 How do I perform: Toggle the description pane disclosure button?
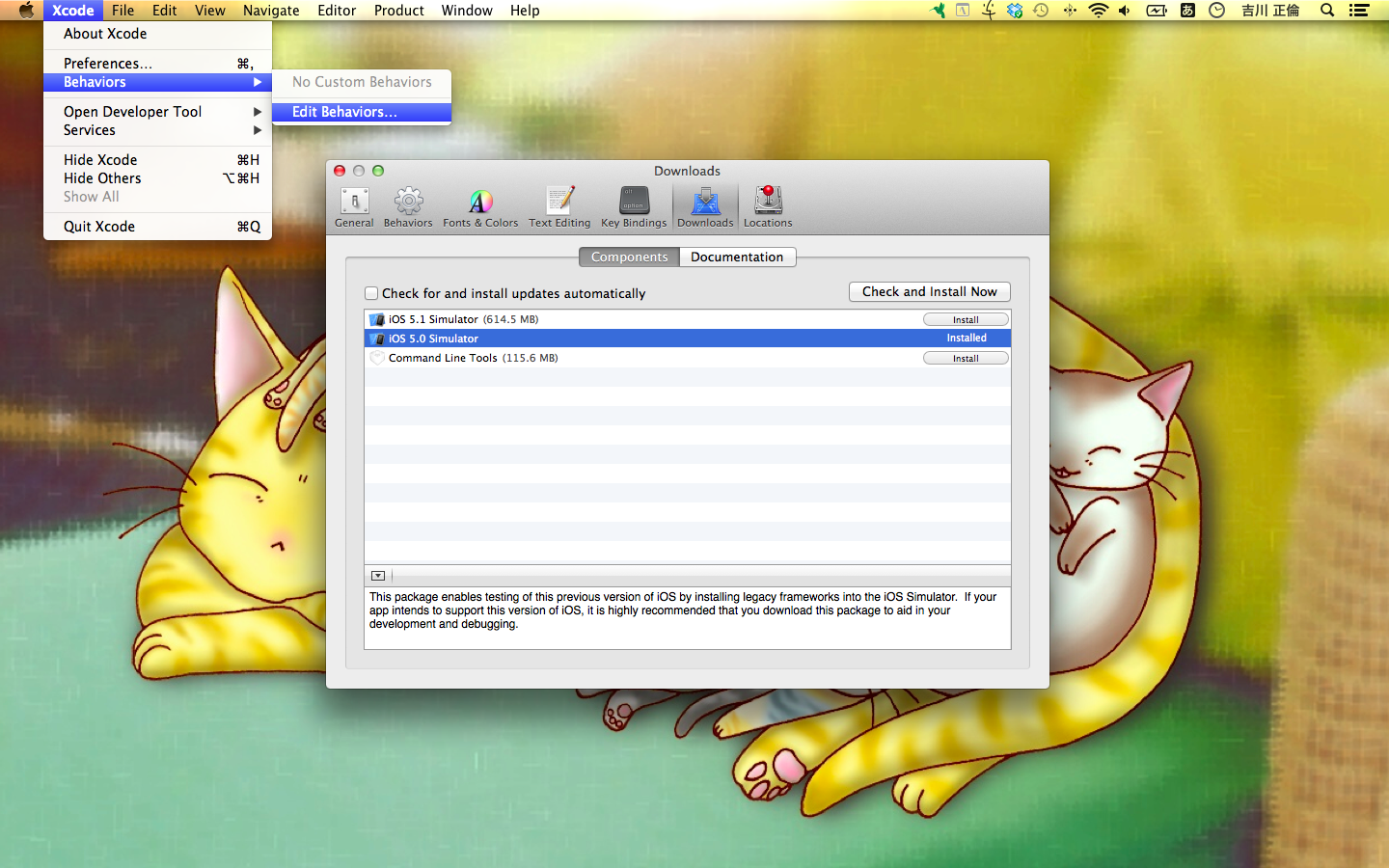[378, 576]
